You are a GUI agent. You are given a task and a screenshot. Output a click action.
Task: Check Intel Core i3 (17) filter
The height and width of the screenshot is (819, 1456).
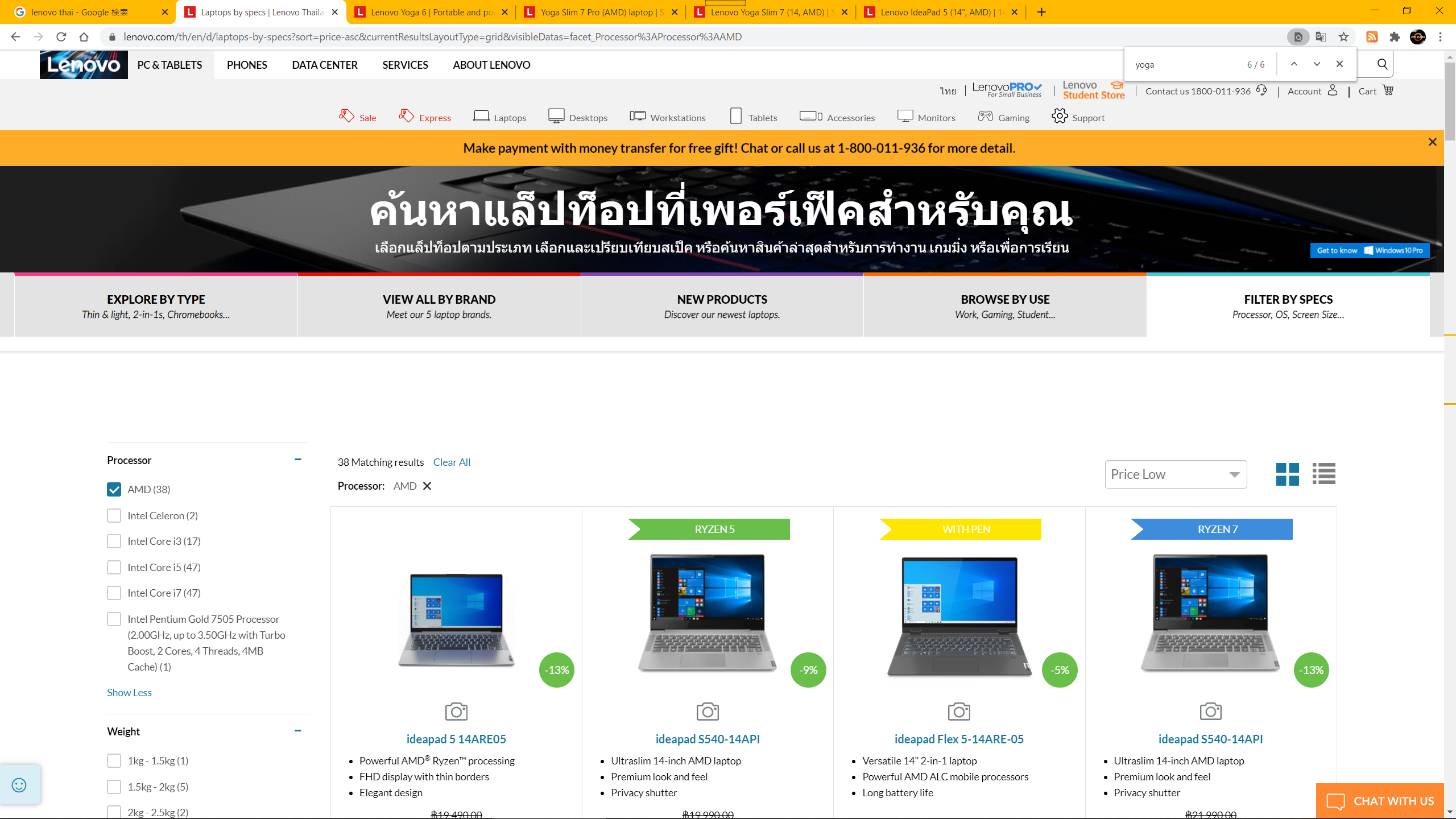click(x=114, y=541)
